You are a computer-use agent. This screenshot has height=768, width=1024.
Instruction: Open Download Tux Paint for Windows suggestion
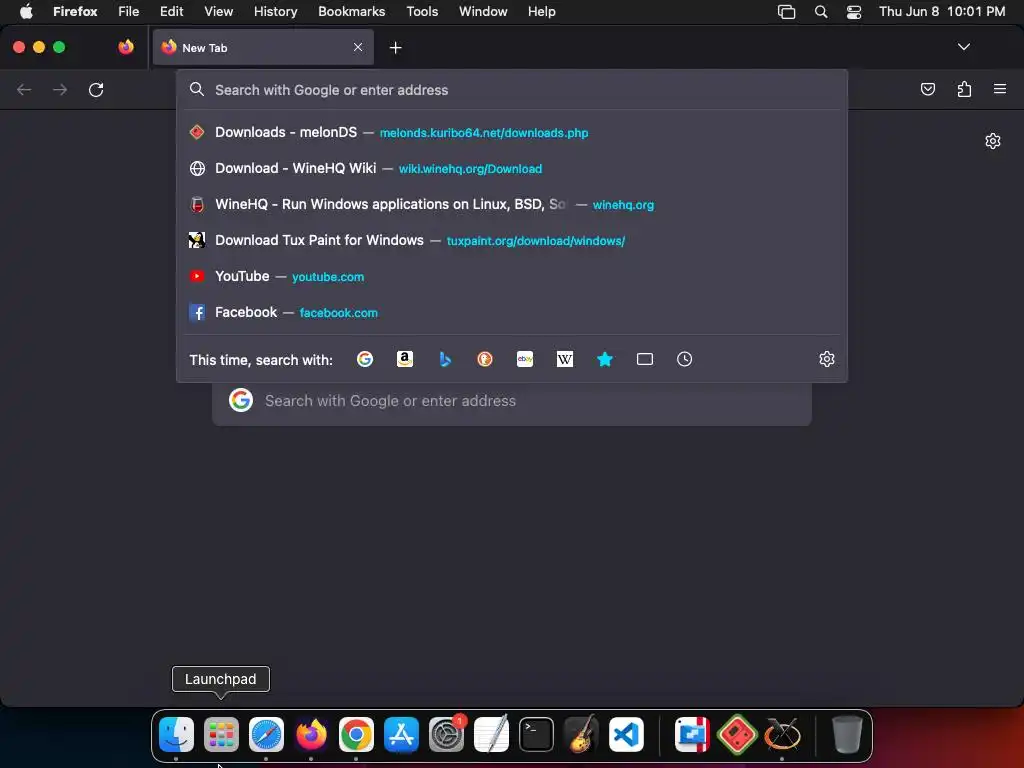point(512,240)
